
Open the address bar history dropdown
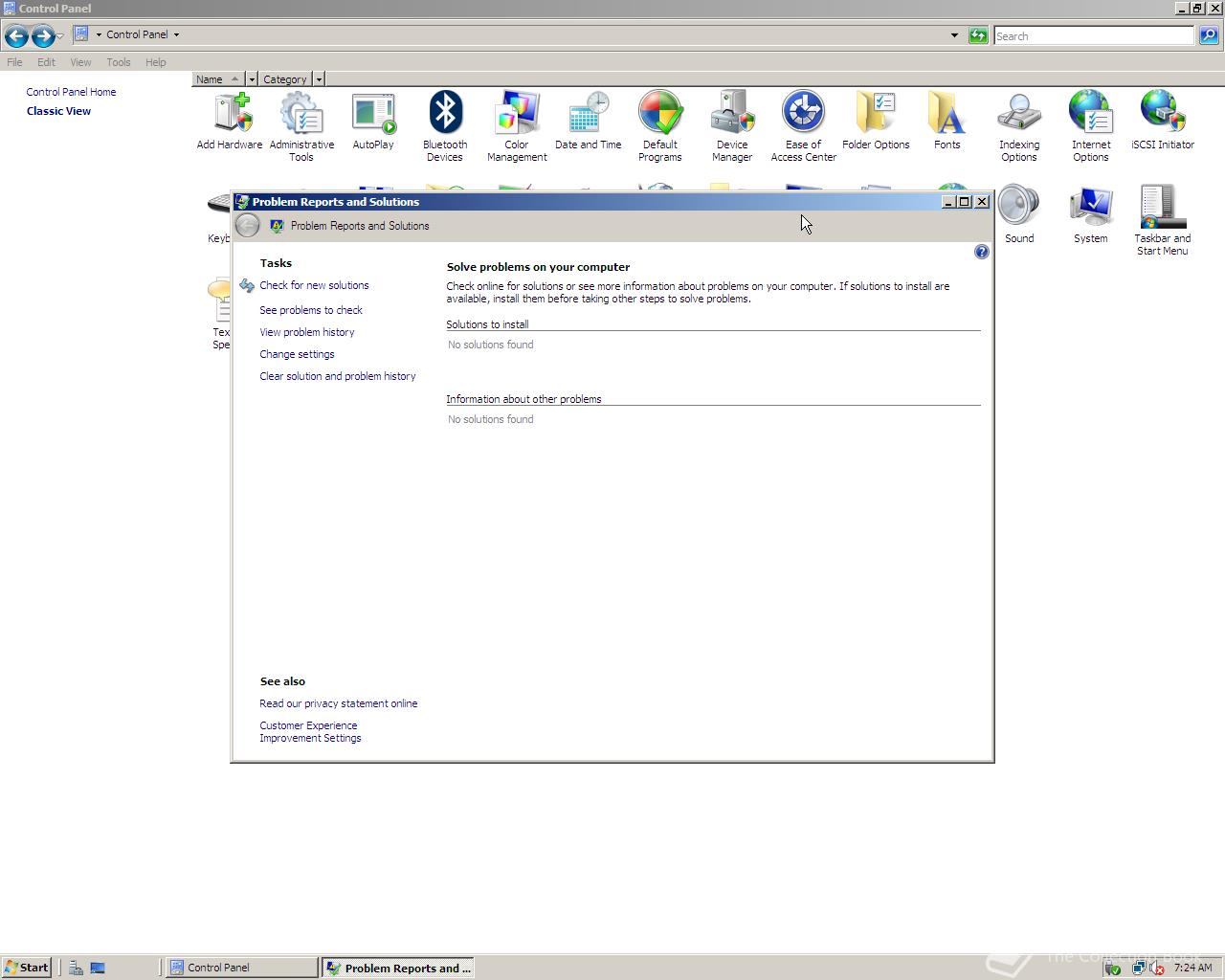pos(954,35)
